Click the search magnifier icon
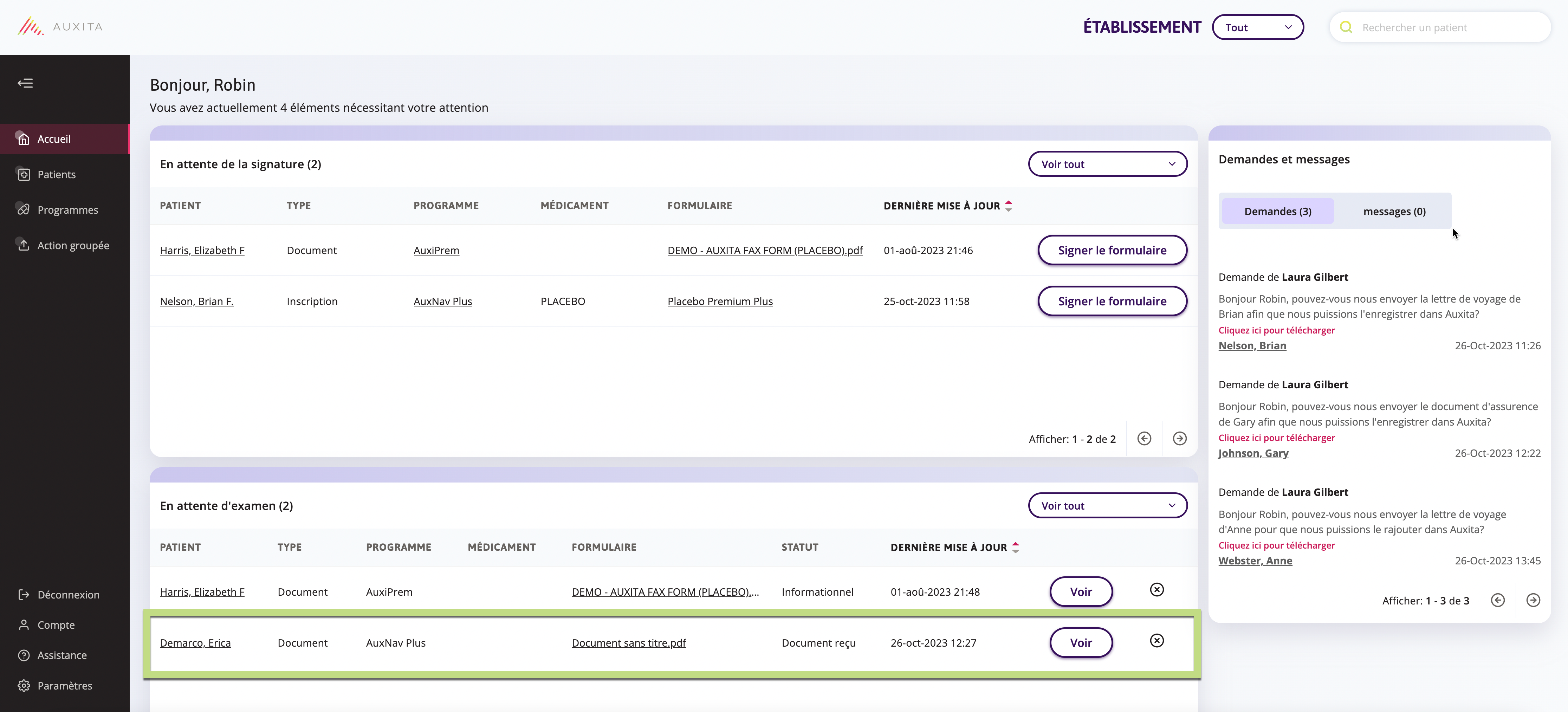 (1346, 27)
